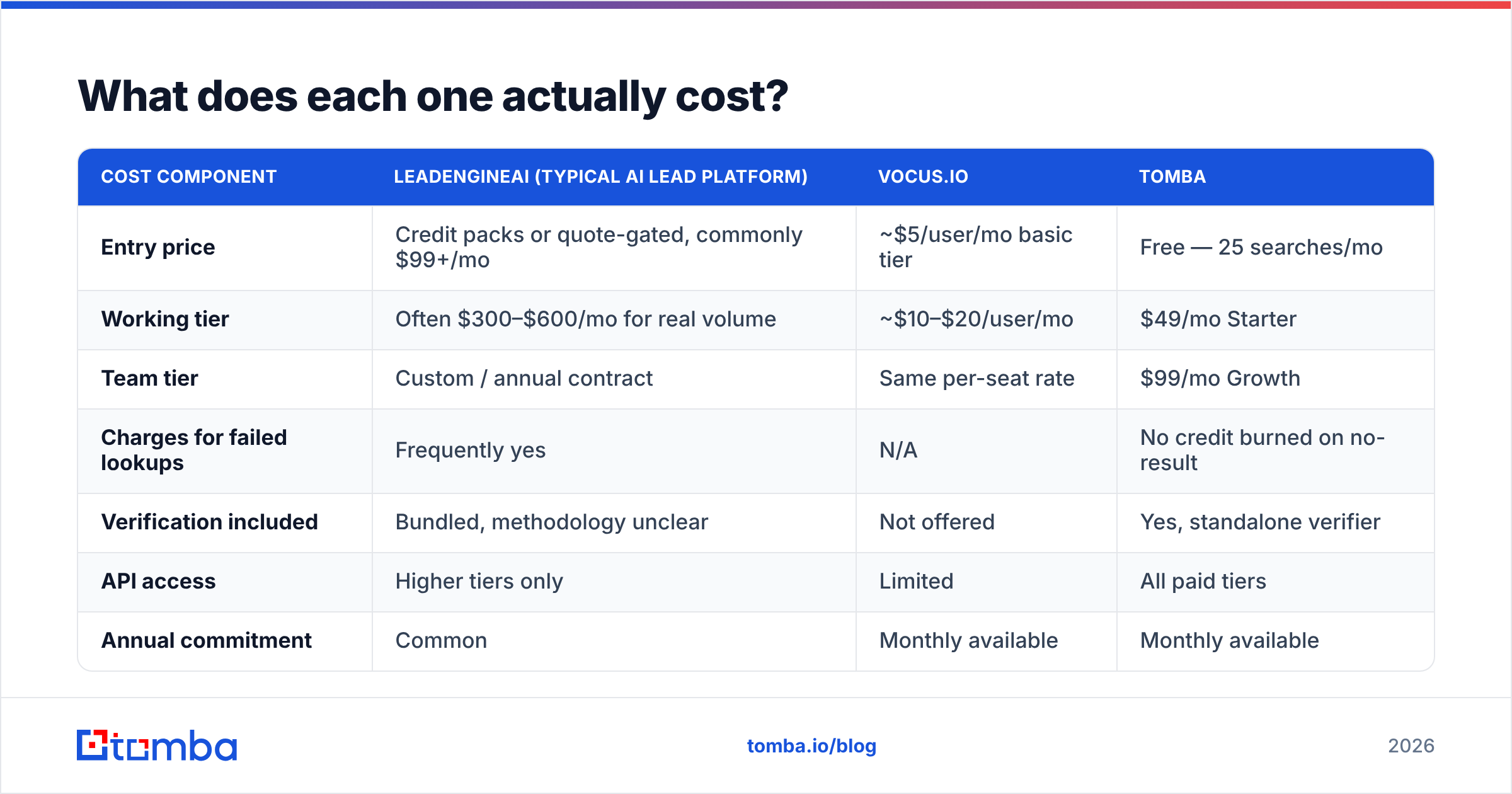
Task: Click the 'Charges for failed lookups' label
Action: click(194, 450)
